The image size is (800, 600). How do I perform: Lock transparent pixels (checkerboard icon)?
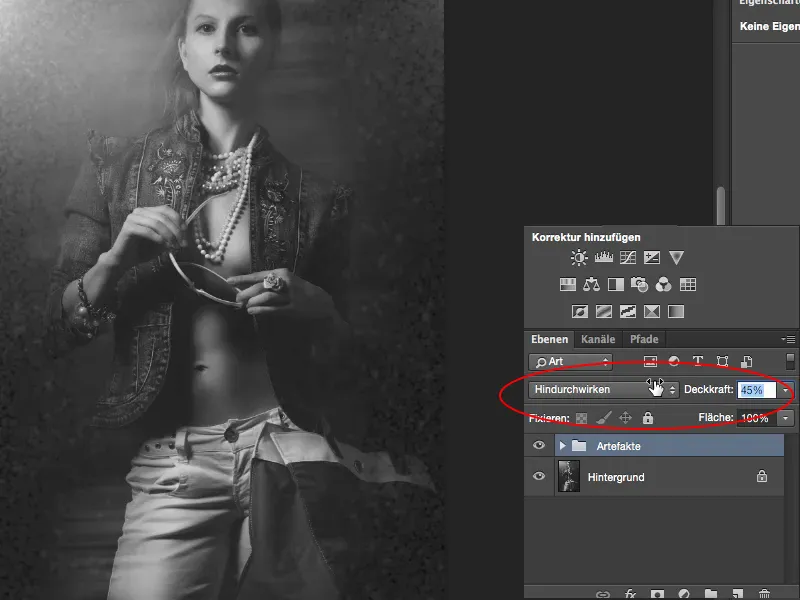pyautogui.click(x=581, y=418)
